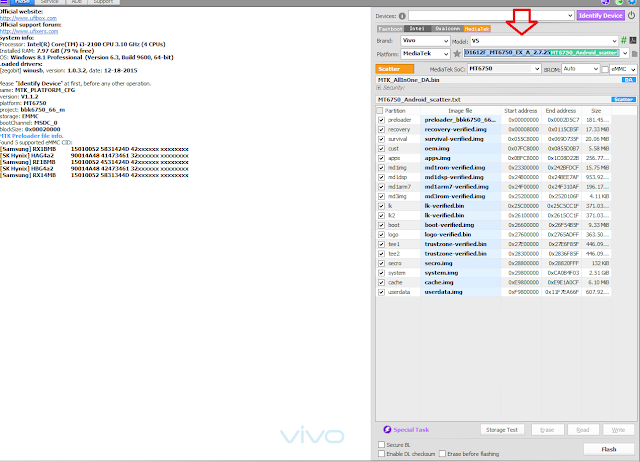Expand the Security section
640x462 pixels.
pos(379,87)
